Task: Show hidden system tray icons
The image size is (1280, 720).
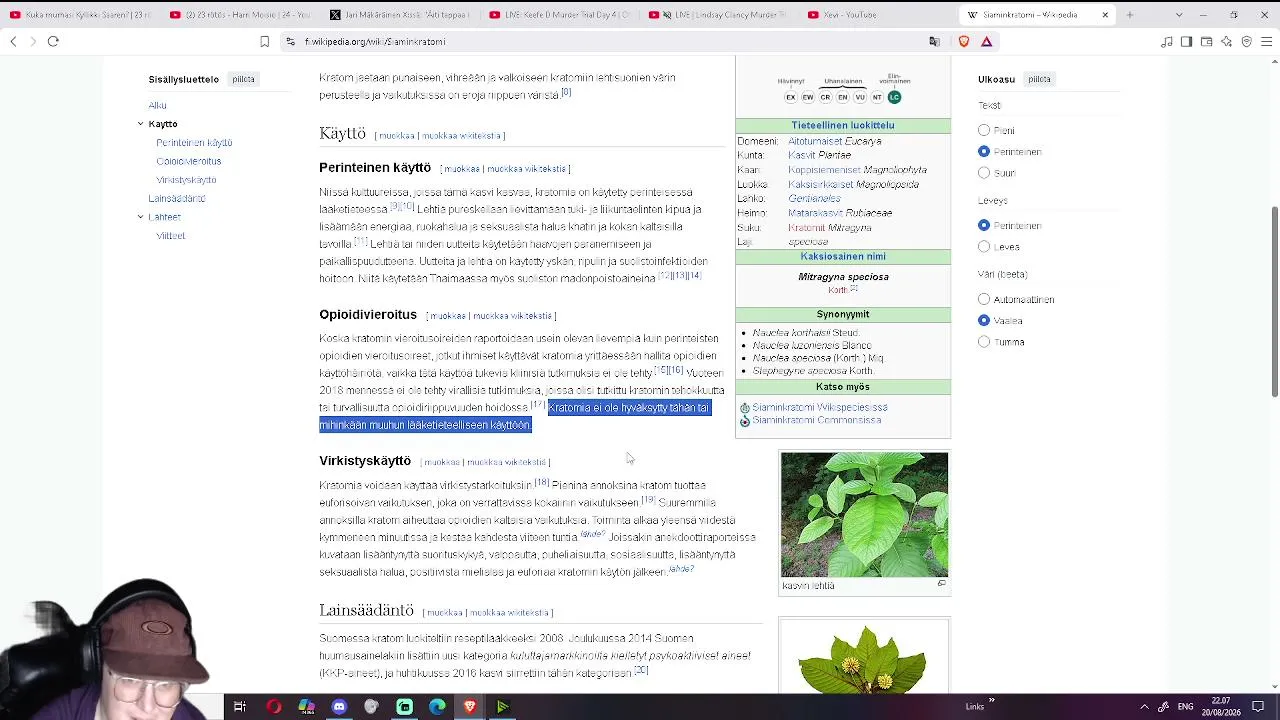Action: pyautogui.click(x=1144, y=707)
